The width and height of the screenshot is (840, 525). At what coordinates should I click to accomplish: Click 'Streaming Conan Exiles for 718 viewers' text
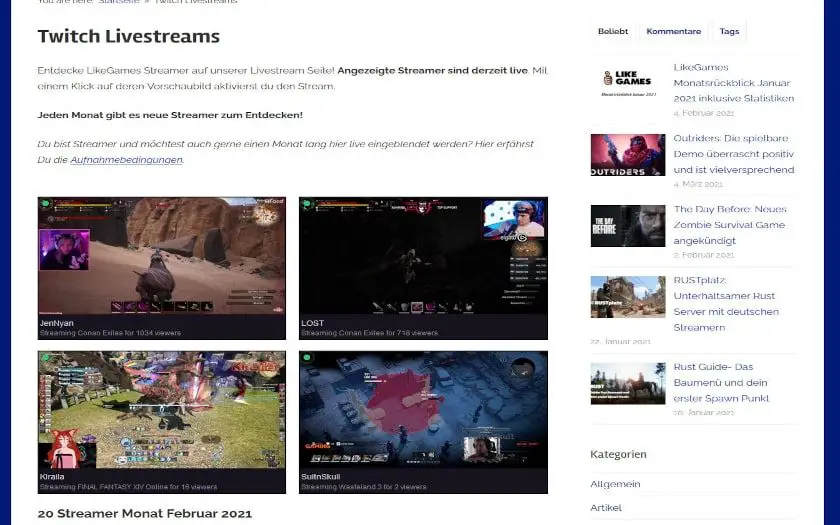pos(369,333)
